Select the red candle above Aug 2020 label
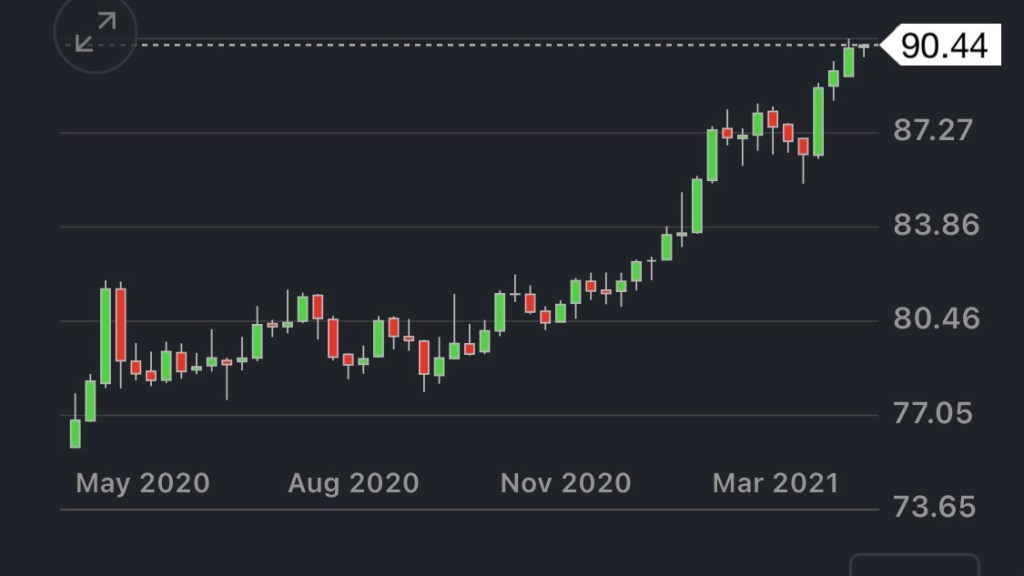Screen dimensions: 1024x576 coord(333,338)
